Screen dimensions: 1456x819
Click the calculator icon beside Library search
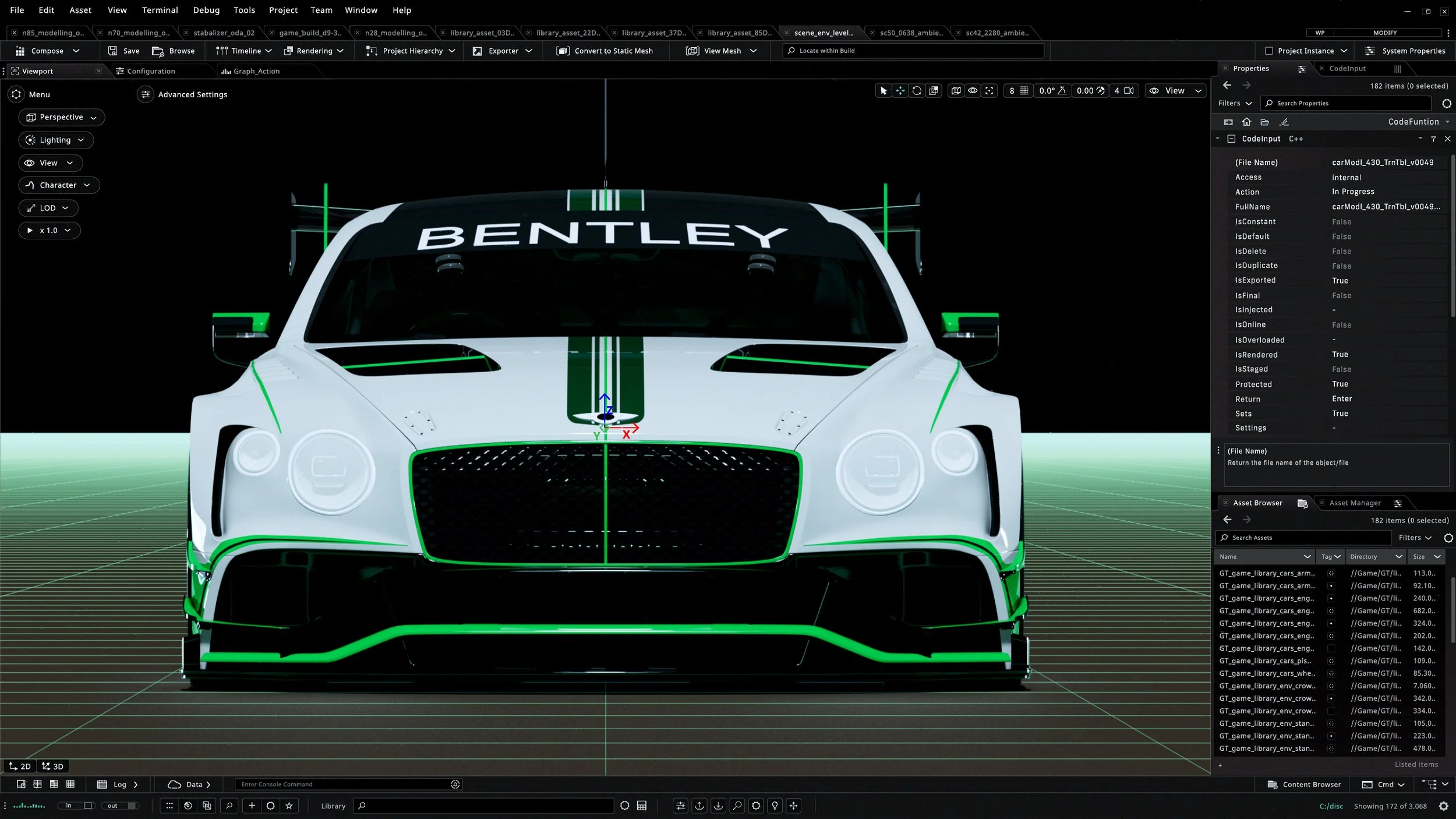pyautogui.click(x=642, y=806)
